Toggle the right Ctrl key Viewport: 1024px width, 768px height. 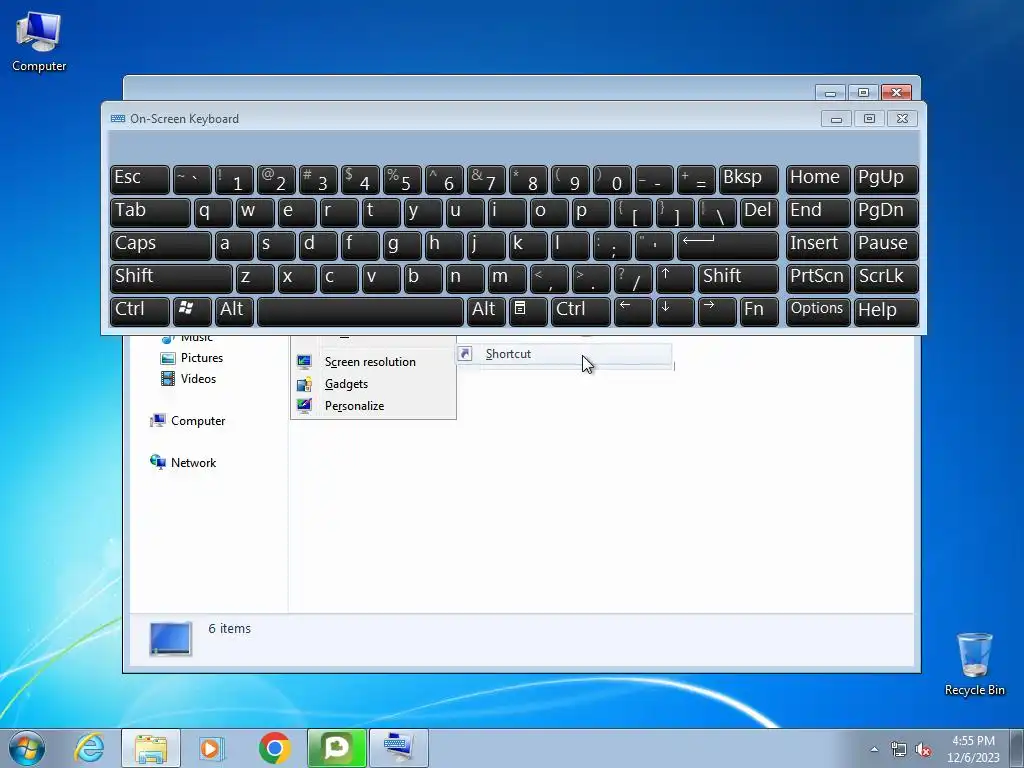coord(581,312)
